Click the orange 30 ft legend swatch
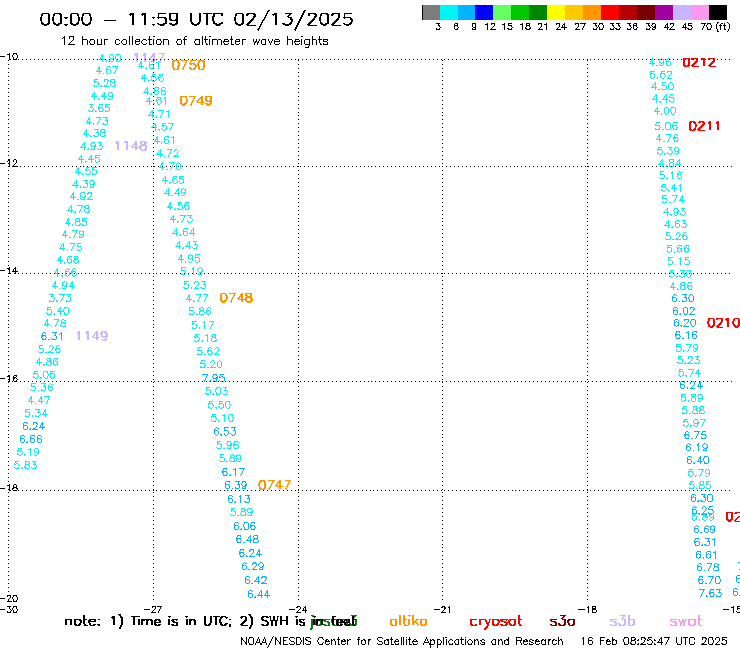 pos(592,12)
